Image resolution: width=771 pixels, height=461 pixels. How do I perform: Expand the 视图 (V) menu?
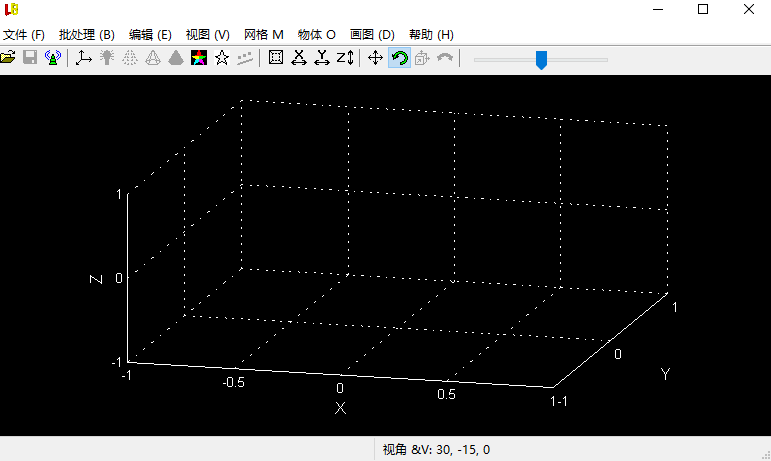[207, 34]
